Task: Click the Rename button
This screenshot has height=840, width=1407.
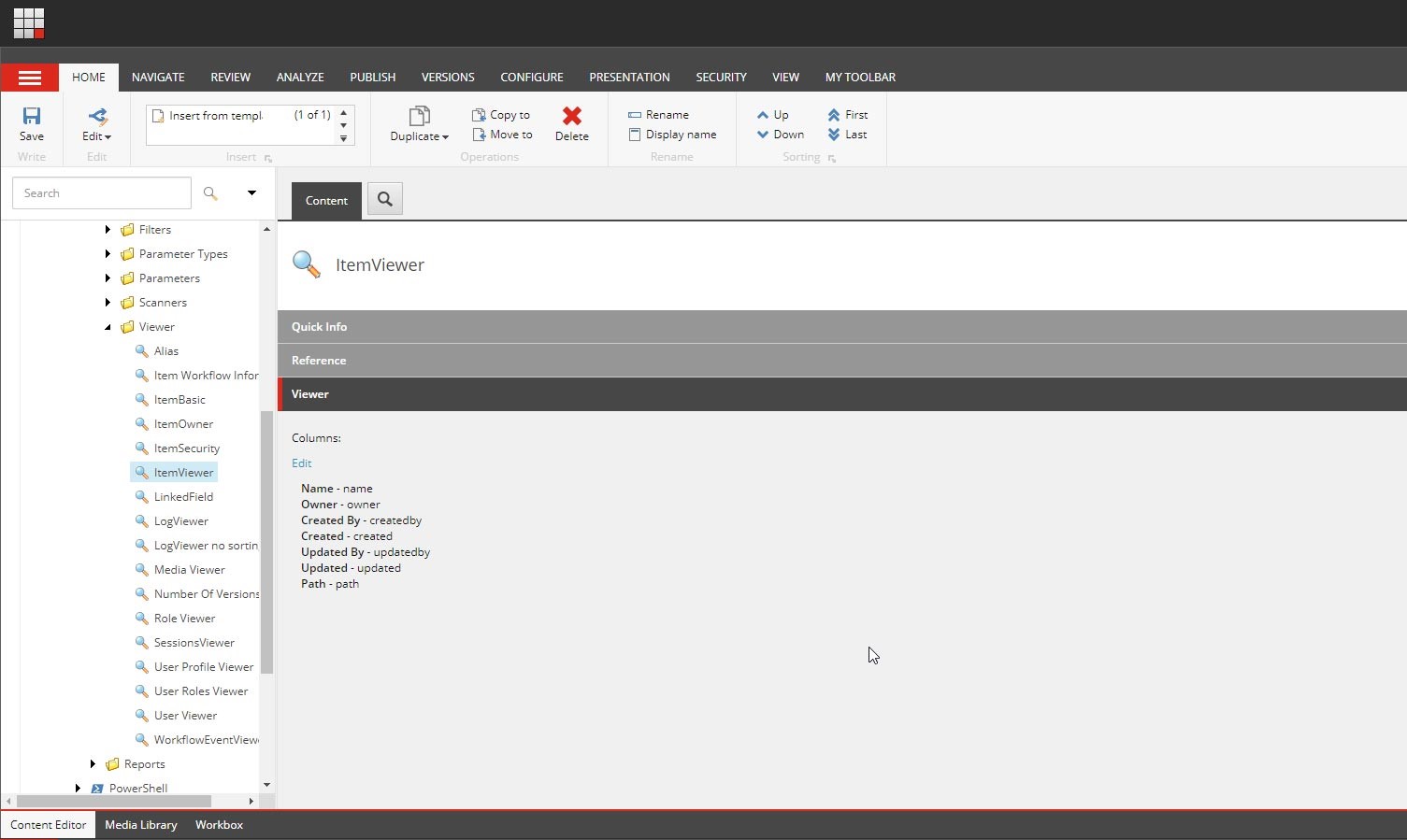Action: (x=658, y=115)
